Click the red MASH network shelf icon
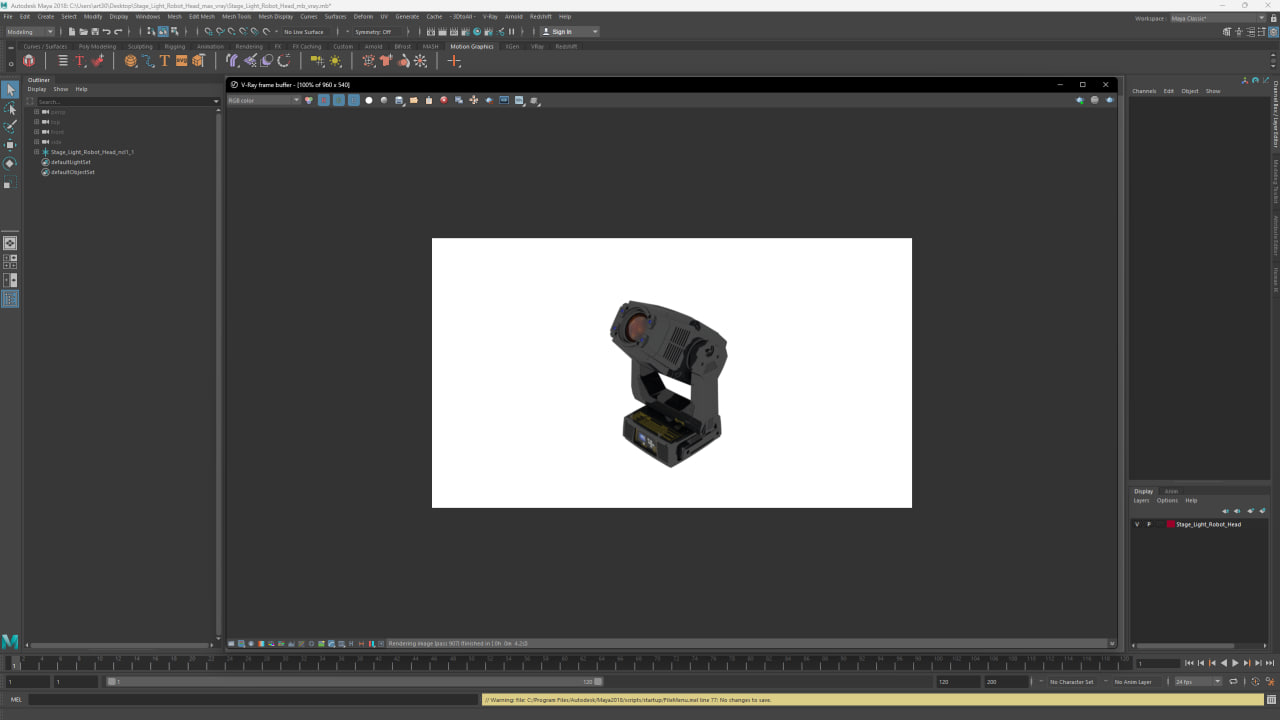The image size is (1280, 720). (28, 61)
